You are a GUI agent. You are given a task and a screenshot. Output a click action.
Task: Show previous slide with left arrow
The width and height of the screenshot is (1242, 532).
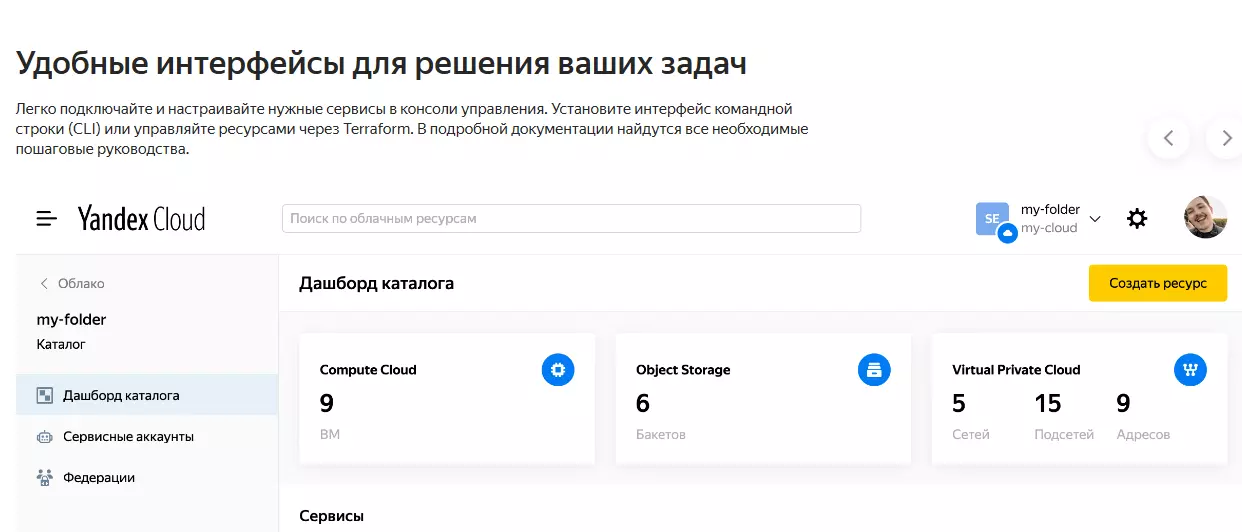[1169, 138]
